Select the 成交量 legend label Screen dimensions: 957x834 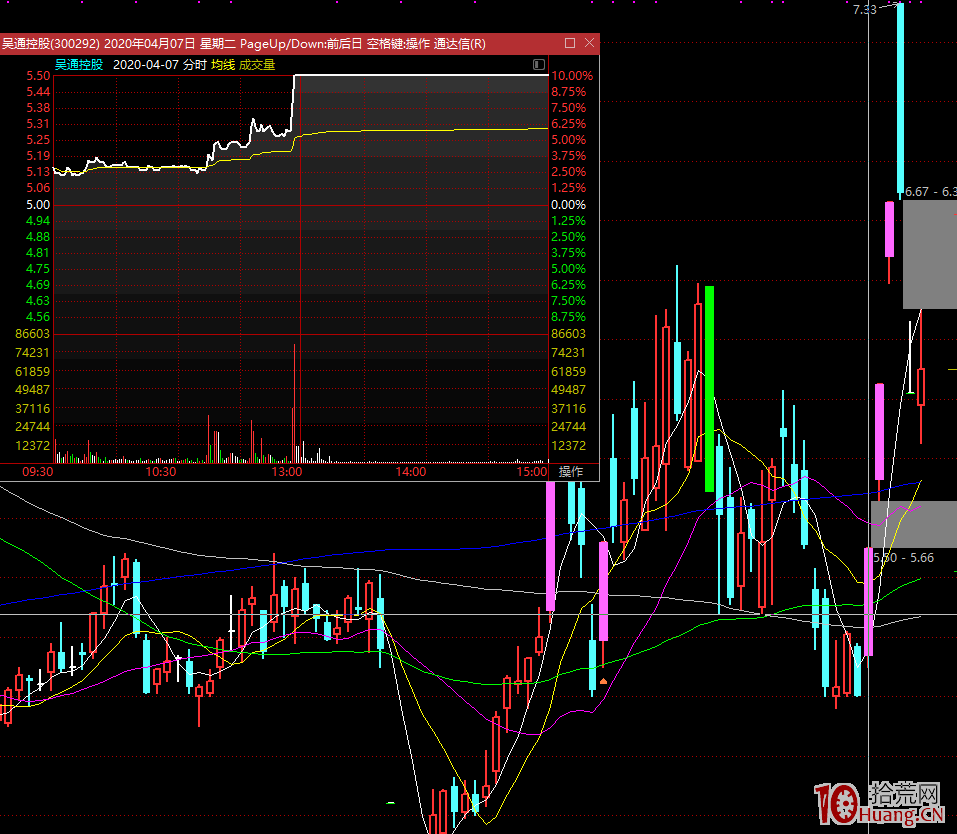tap(257, 65)
